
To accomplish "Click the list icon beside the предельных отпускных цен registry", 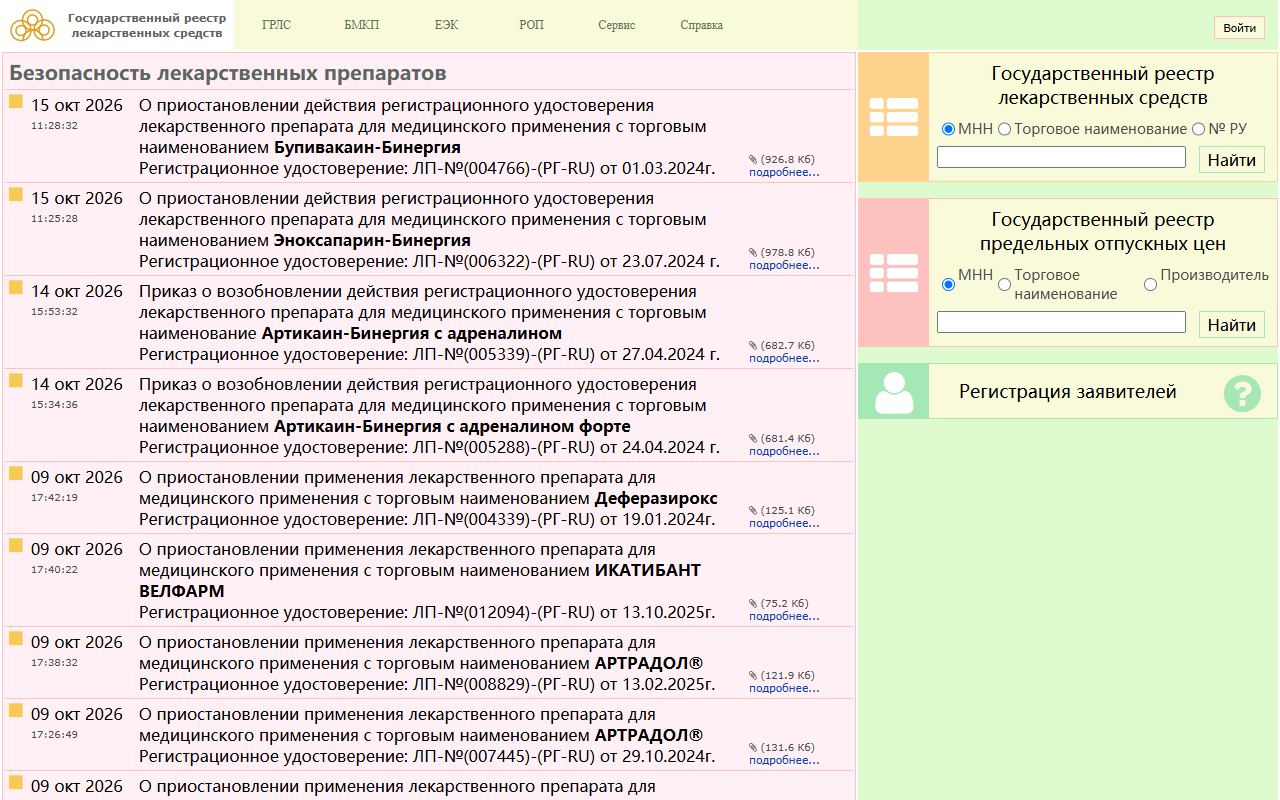I will click(x=894, y=273).
